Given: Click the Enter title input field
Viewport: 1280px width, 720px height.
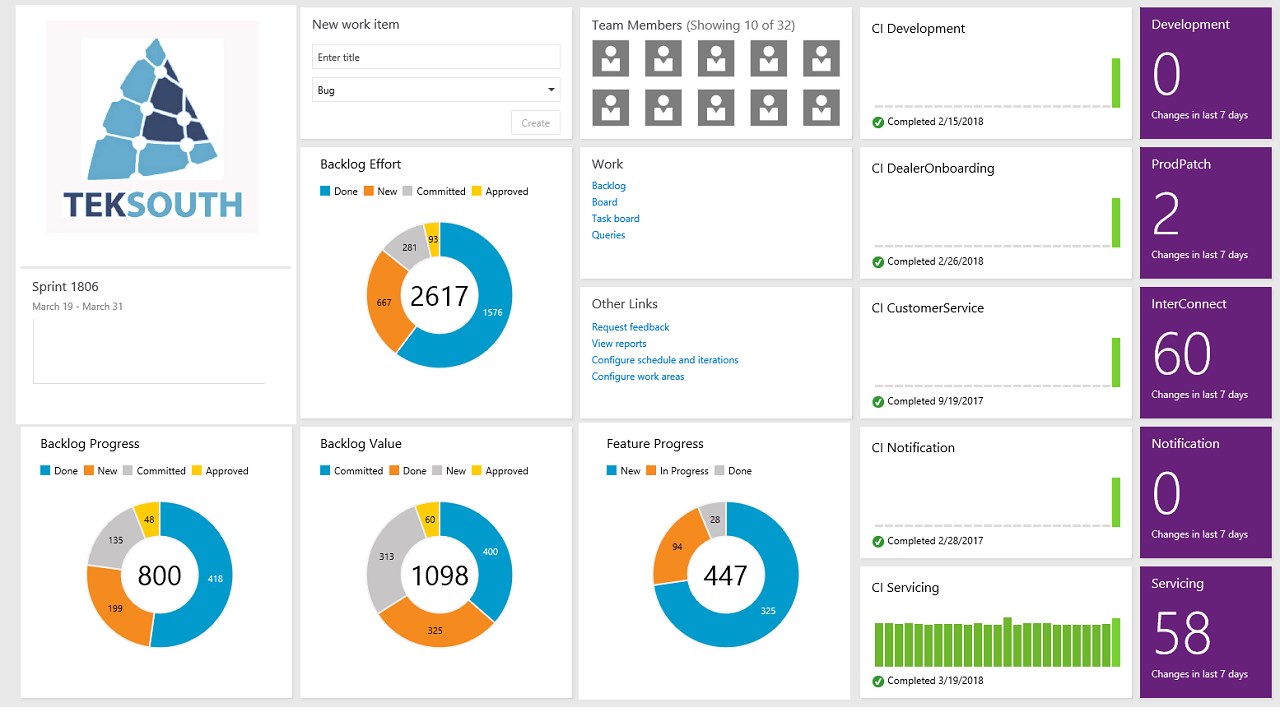Looking at the screenshot, I should tap(436, 57).
